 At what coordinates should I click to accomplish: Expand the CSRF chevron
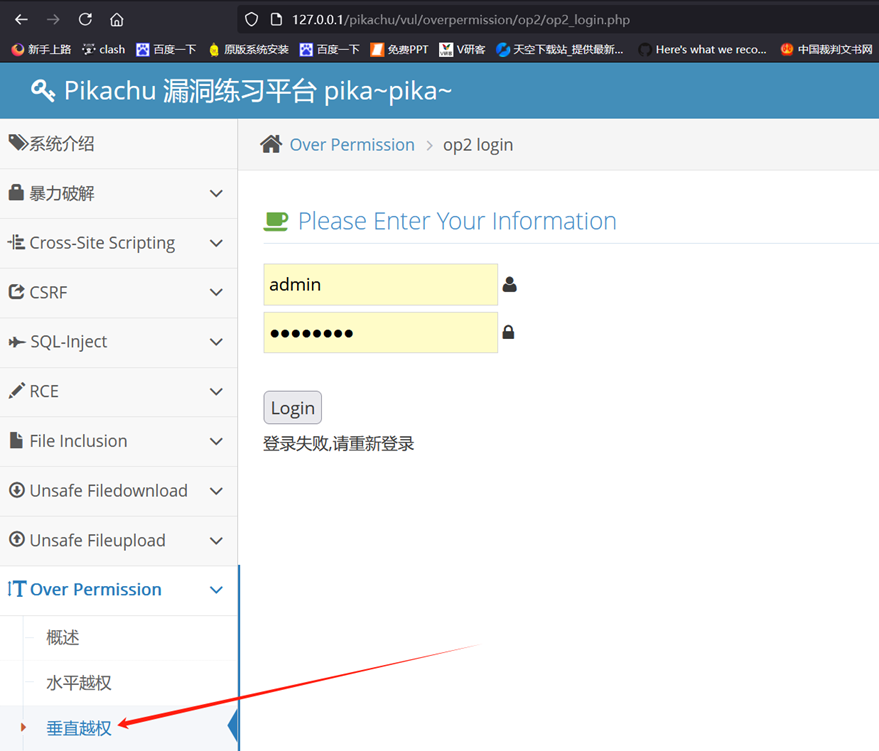(216, 293)
